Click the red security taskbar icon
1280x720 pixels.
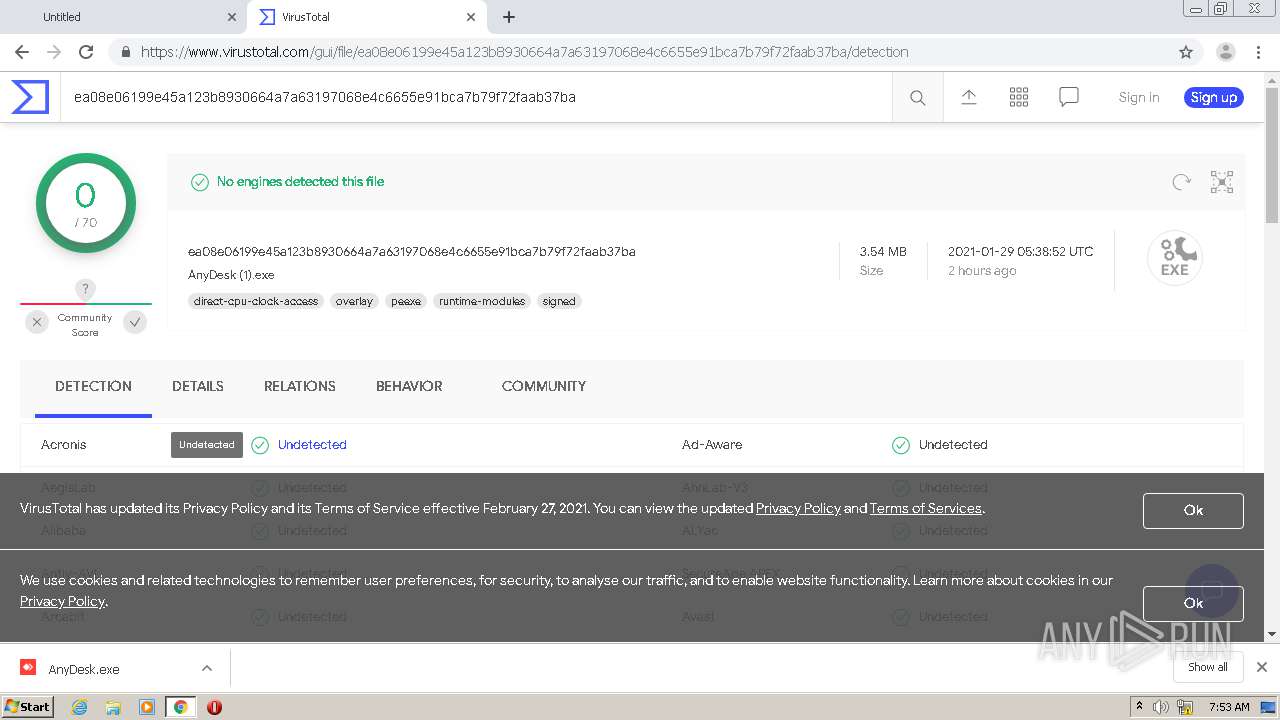click(x=214, y=707)
